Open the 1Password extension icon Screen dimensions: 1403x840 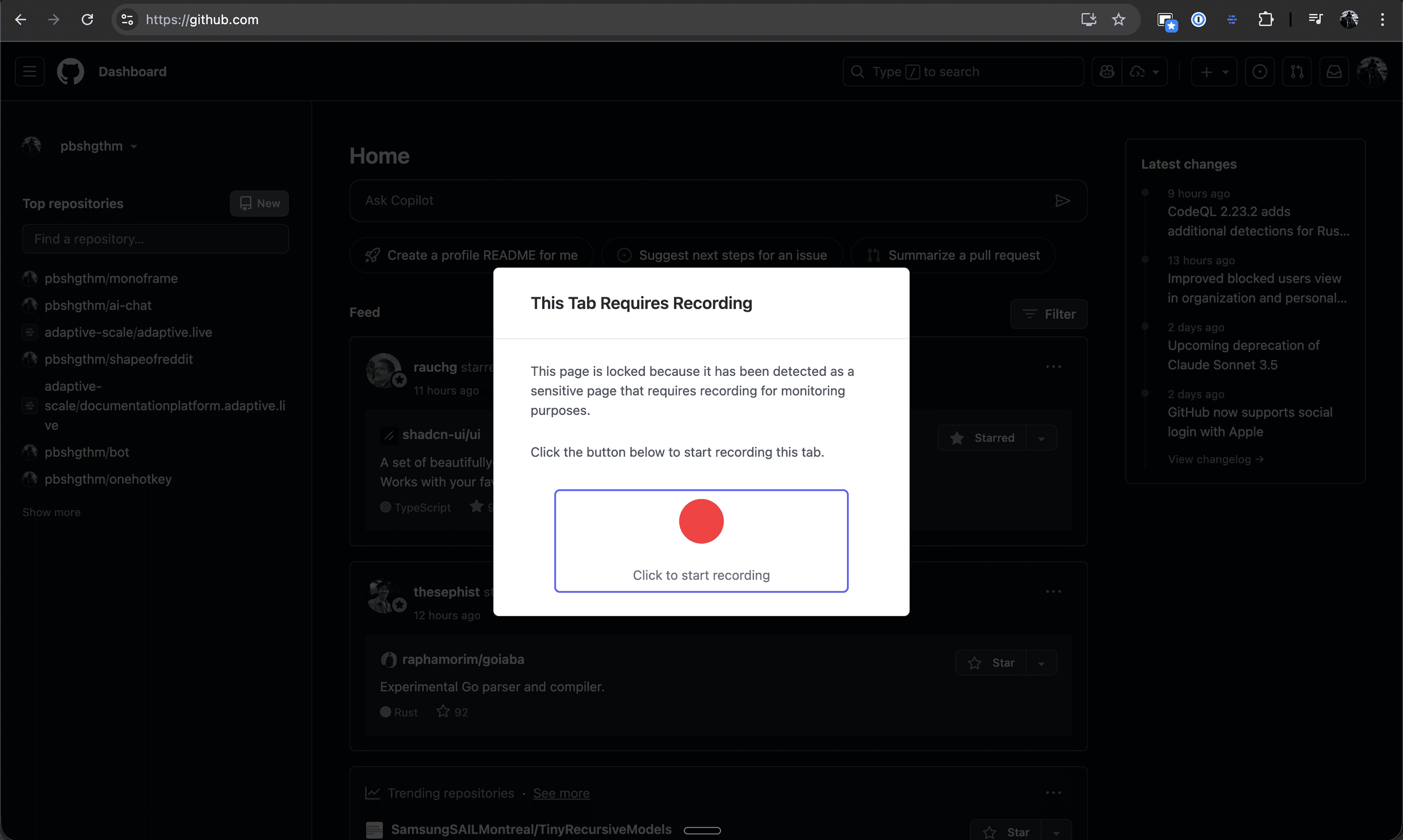(1199, 20)
